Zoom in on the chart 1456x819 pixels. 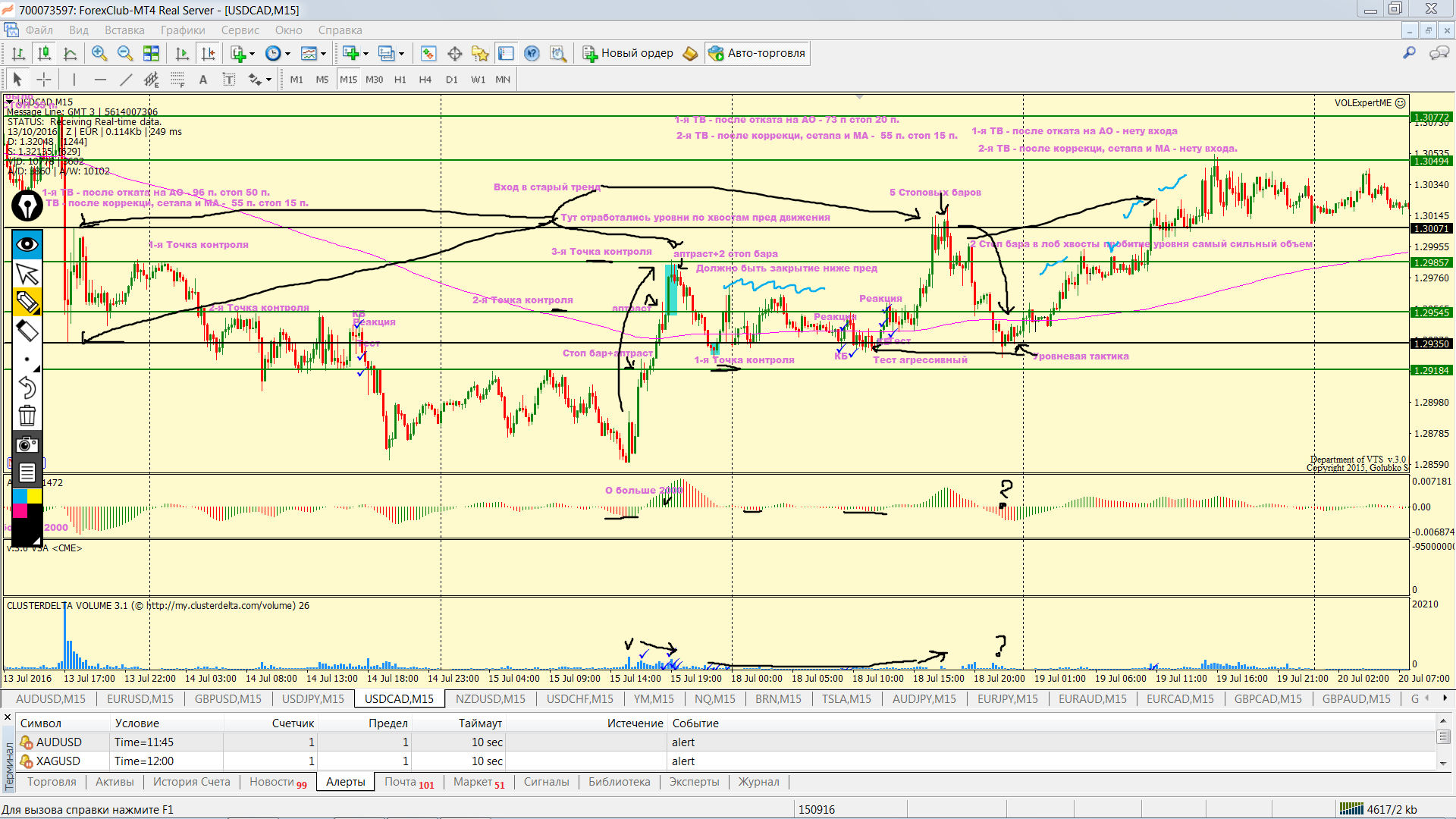pyautogui.click(x=99, y=53)
